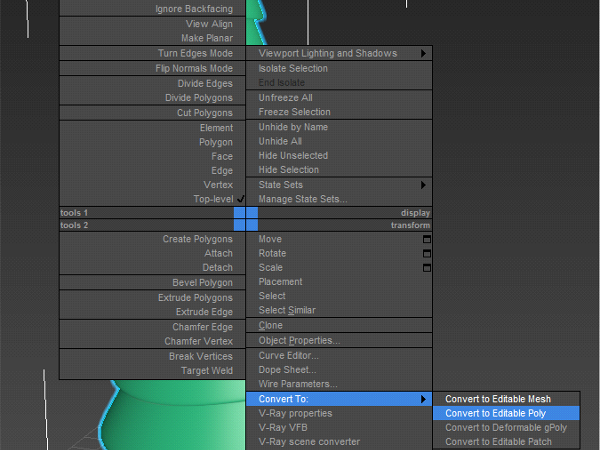Switch to Face sub-object level
The width and height of the screenshot is (600, 450).
[x=152, y=156]
